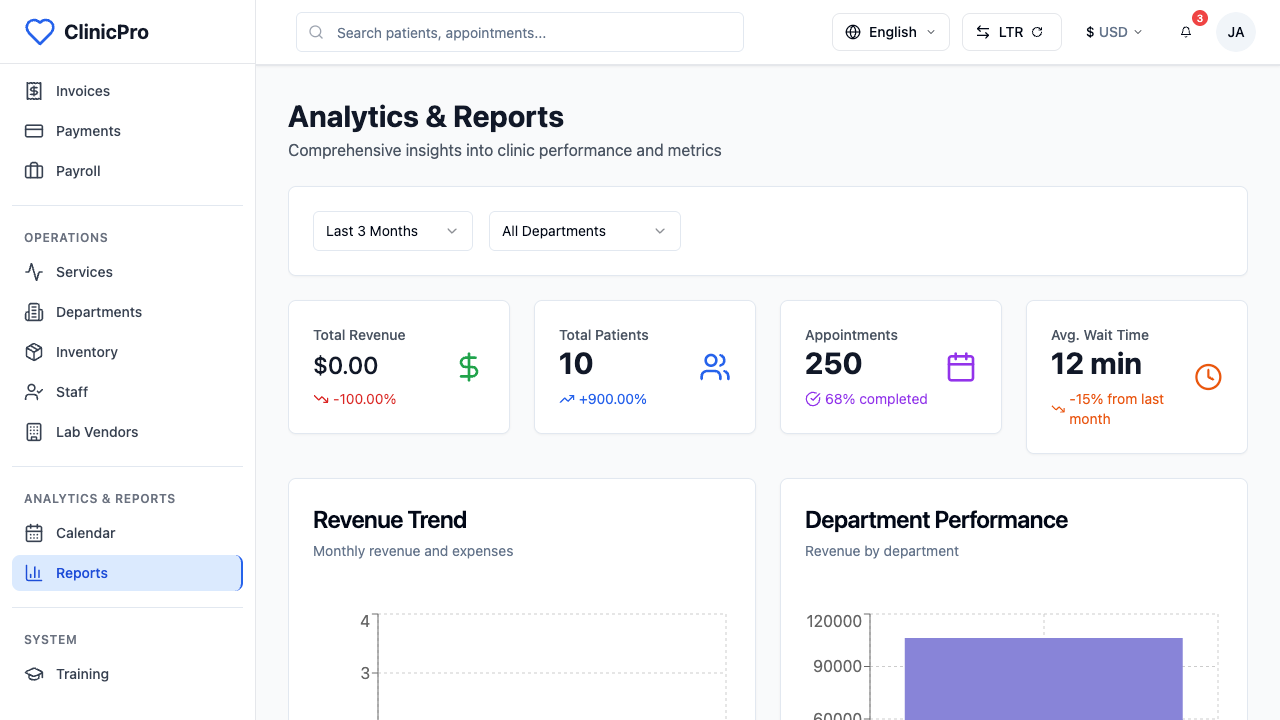Go to Lab Vendors page
Screen dimensions: 1280x720
[x=128, y=432]
